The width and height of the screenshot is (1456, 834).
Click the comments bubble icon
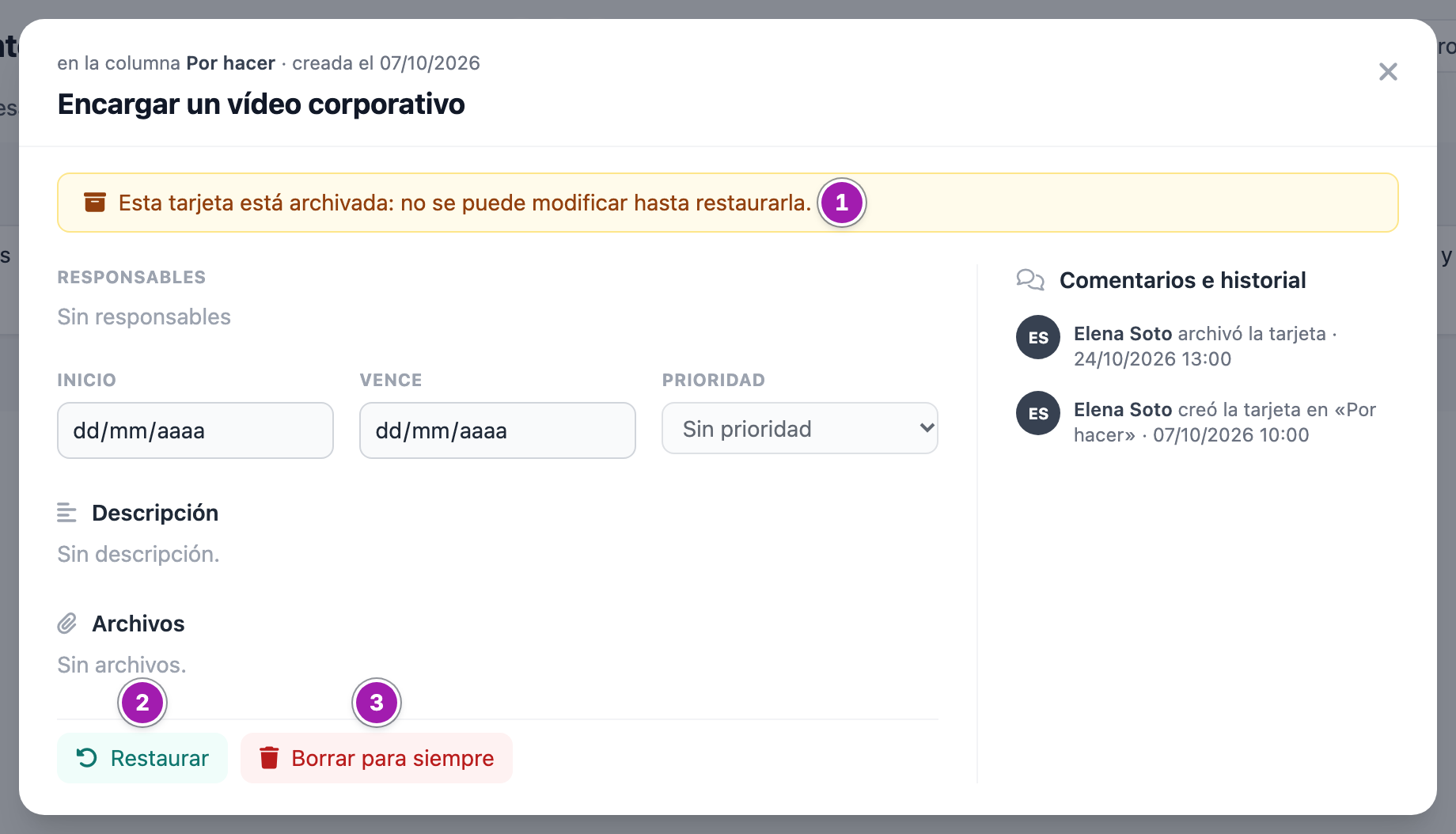coord(1030,280)
